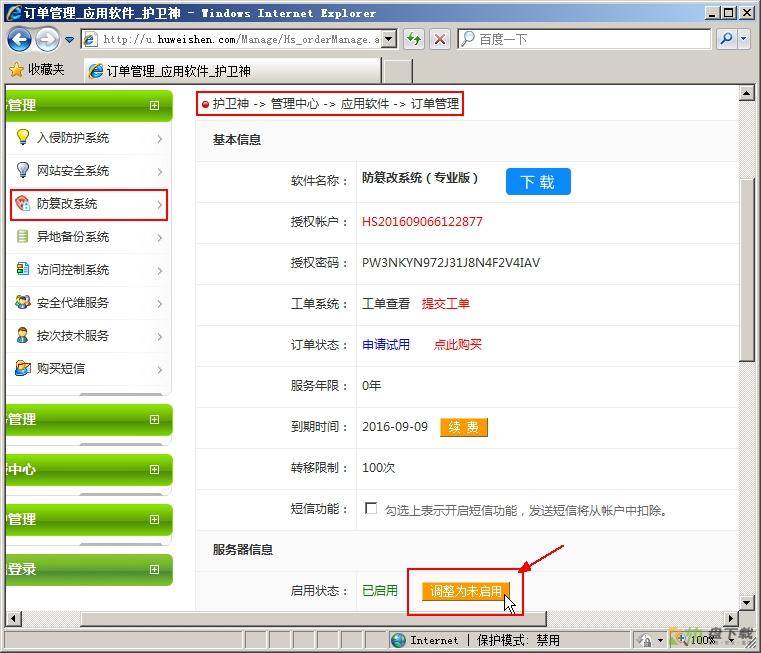Open 访问控制系统 menu item

(73, 270)
